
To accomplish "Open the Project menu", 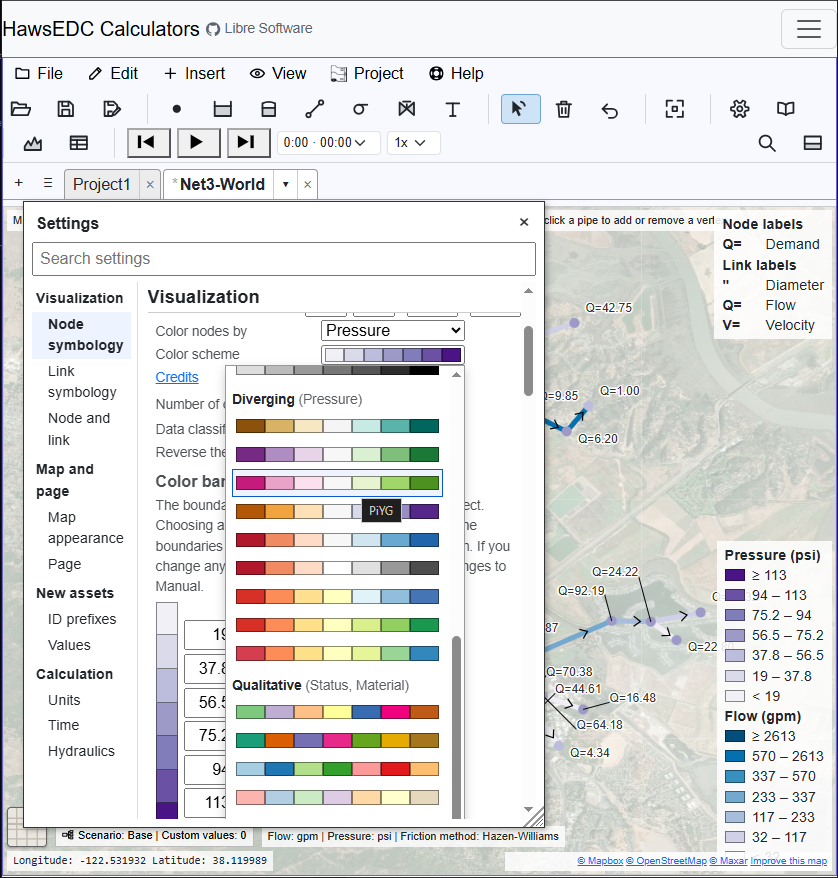I will (367, 73).
